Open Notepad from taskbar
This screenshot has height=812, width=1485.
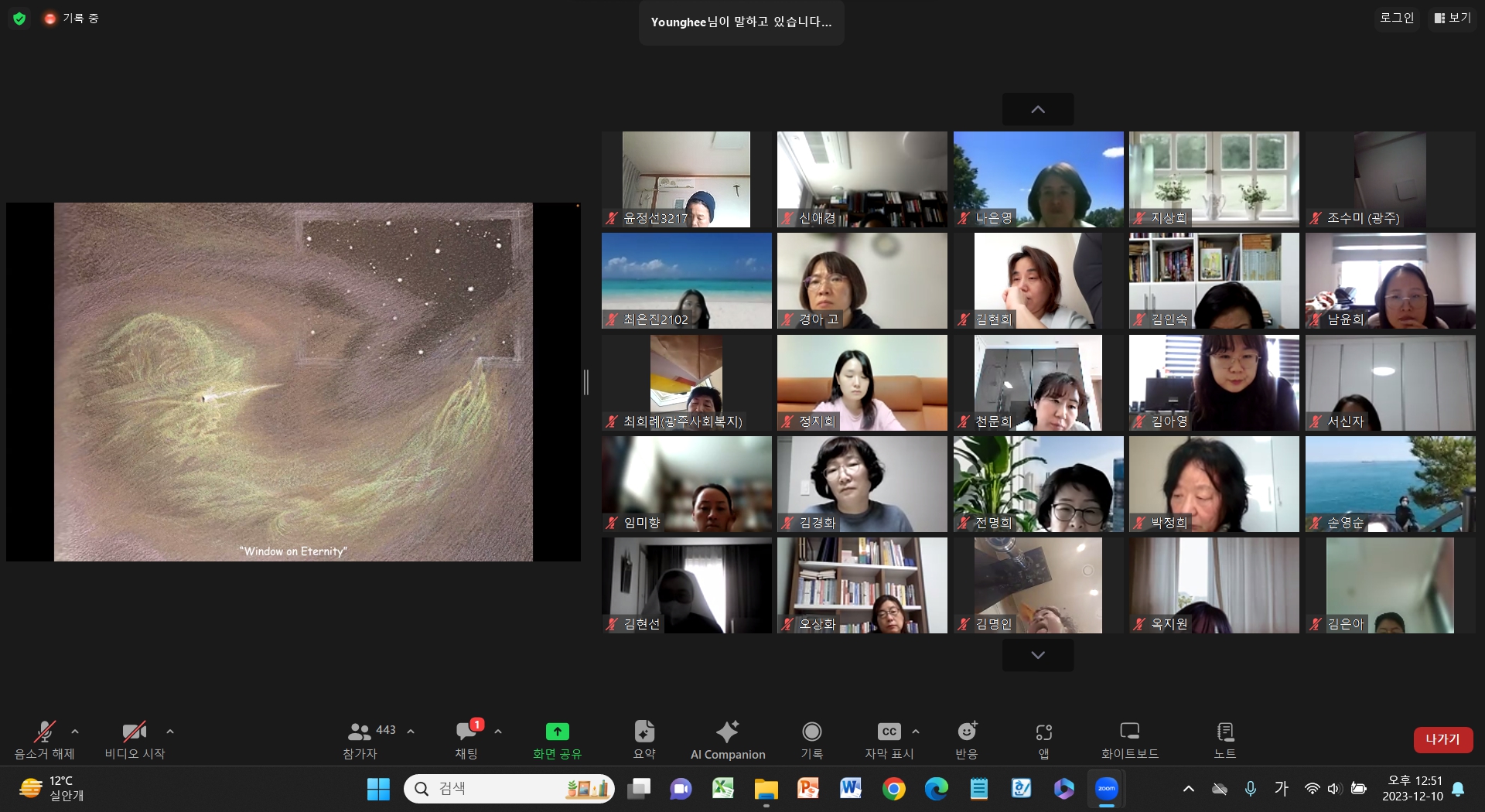tap(979, 789)
